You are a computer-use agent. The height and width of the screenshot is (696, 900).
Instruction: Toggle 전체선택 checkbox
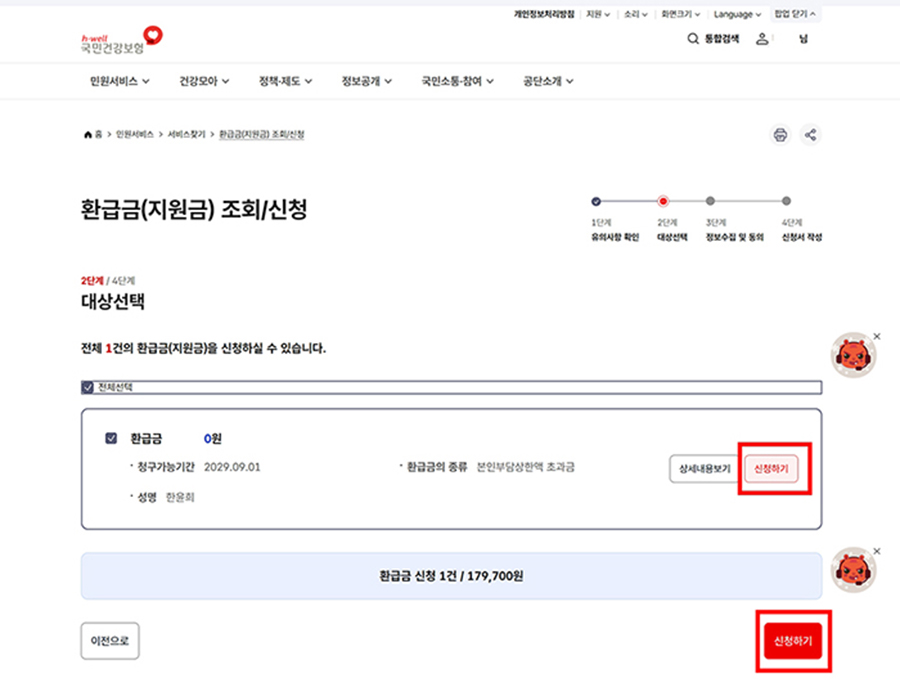tap(87, 387)
